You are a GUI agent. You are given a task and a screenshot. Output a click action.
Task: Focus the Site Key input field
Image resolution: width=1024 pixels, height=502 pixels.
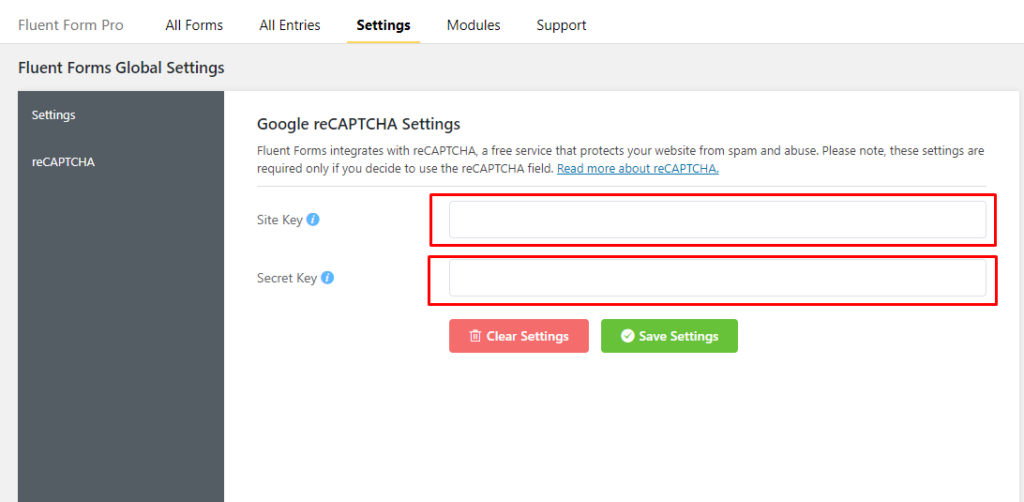point(717,219)
